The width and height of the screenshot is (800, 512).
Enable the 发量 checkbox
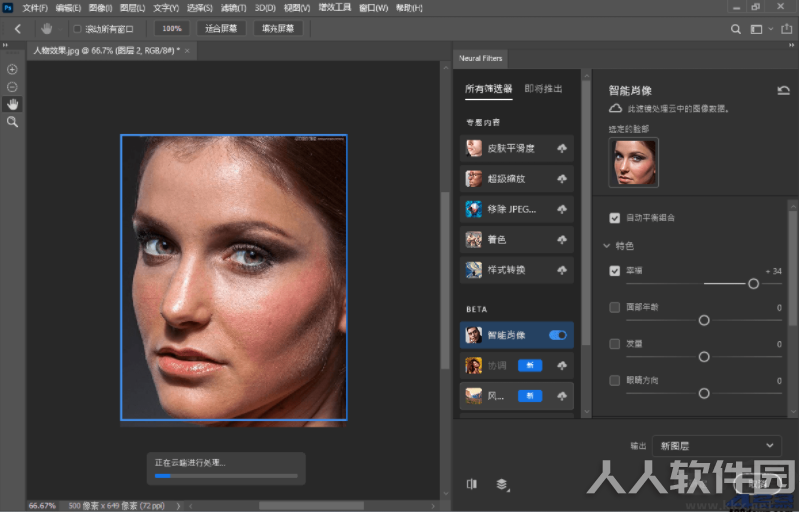[615, 344]
